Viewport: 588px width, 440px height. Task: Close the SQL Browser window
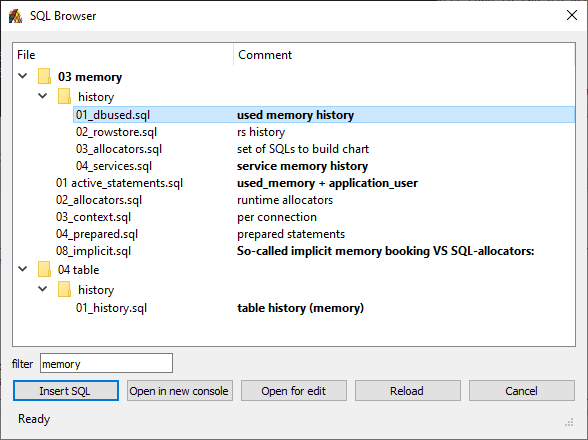(572, 15)
